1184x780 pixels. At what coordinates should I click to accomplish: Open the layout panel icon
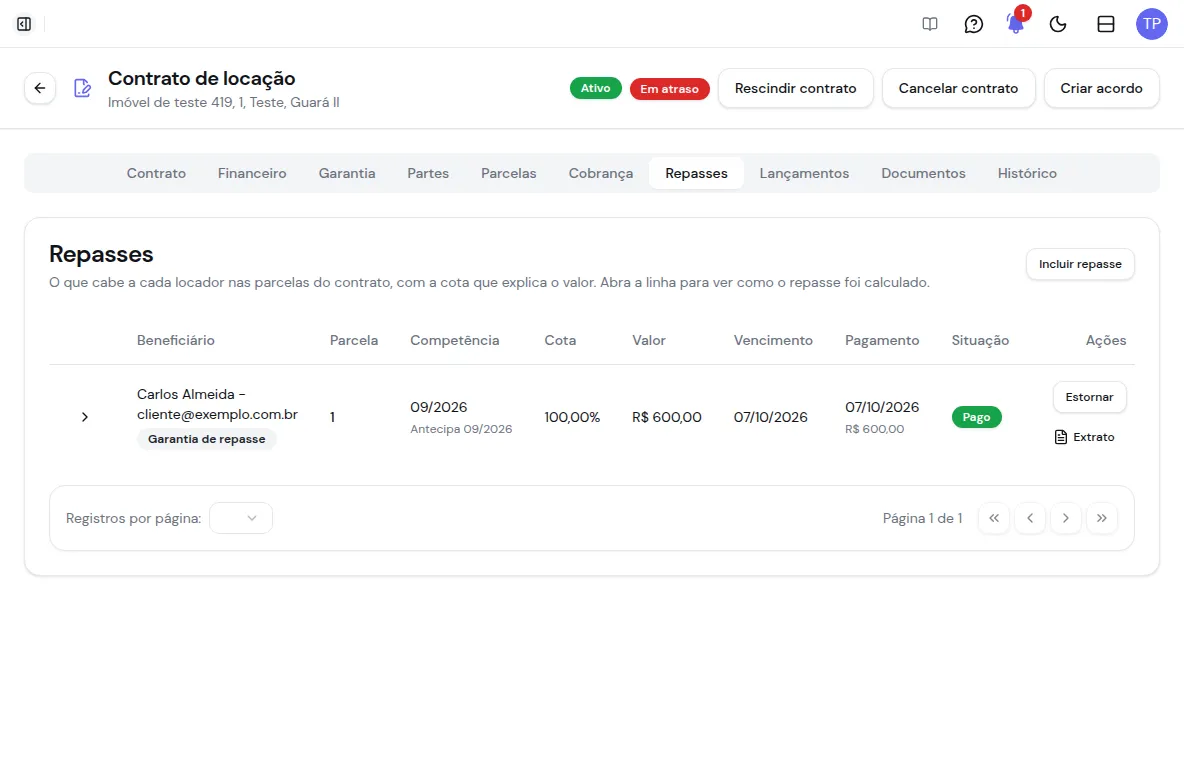pyautogui.click(x=1105, y=24)
